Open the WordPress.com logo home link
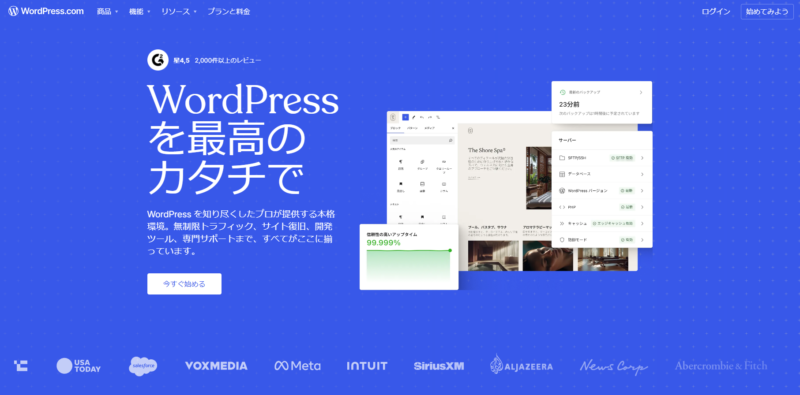Image resolution: width=800 pixels, height=395 pixels. tap(46, 11)
